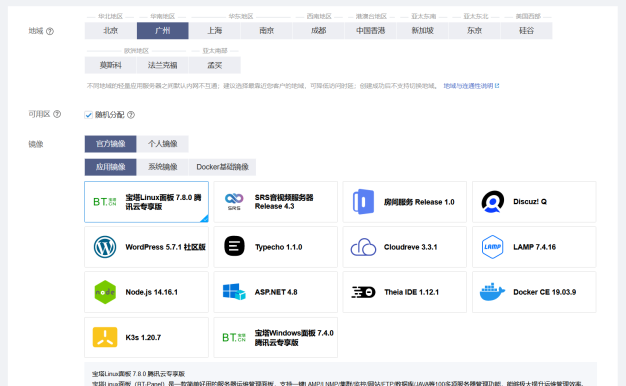Image resolution: width=626 pixels, height=386 pixels.
Task: Choose Cloudreve 3.3.1 image
Action: [404, 247]
